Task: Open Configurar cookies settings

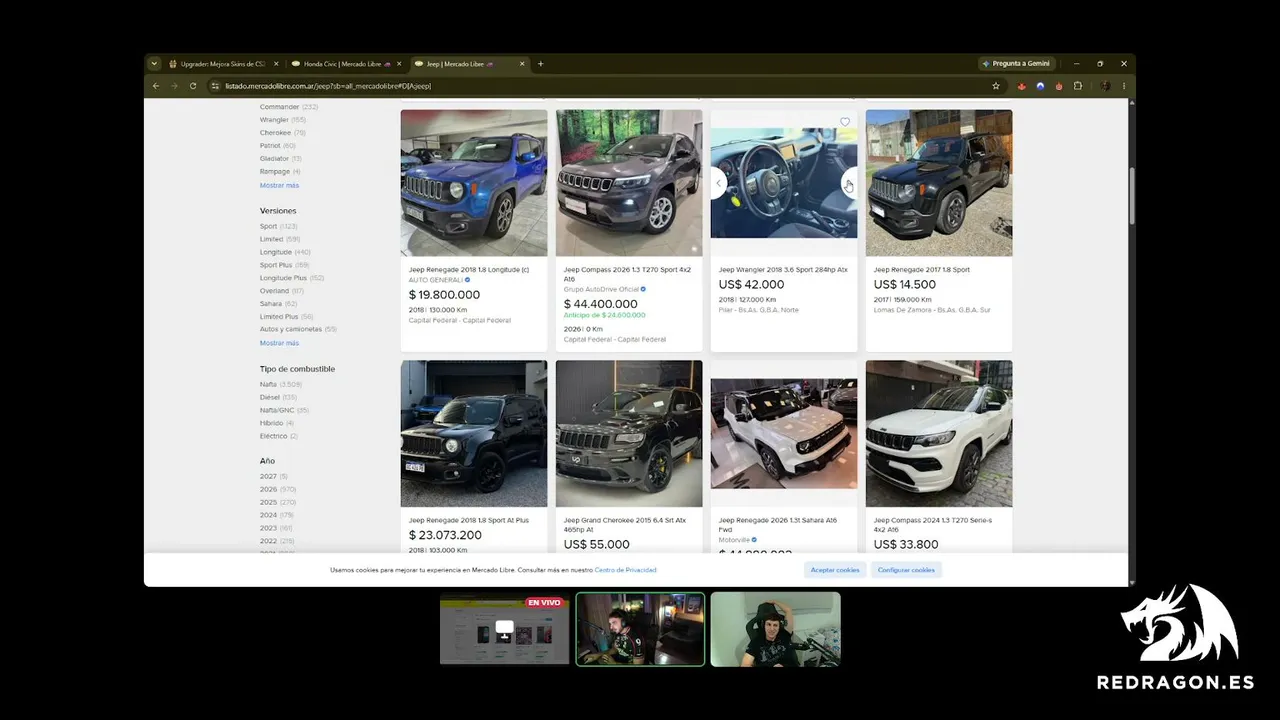Action: [x=906, y=570]
